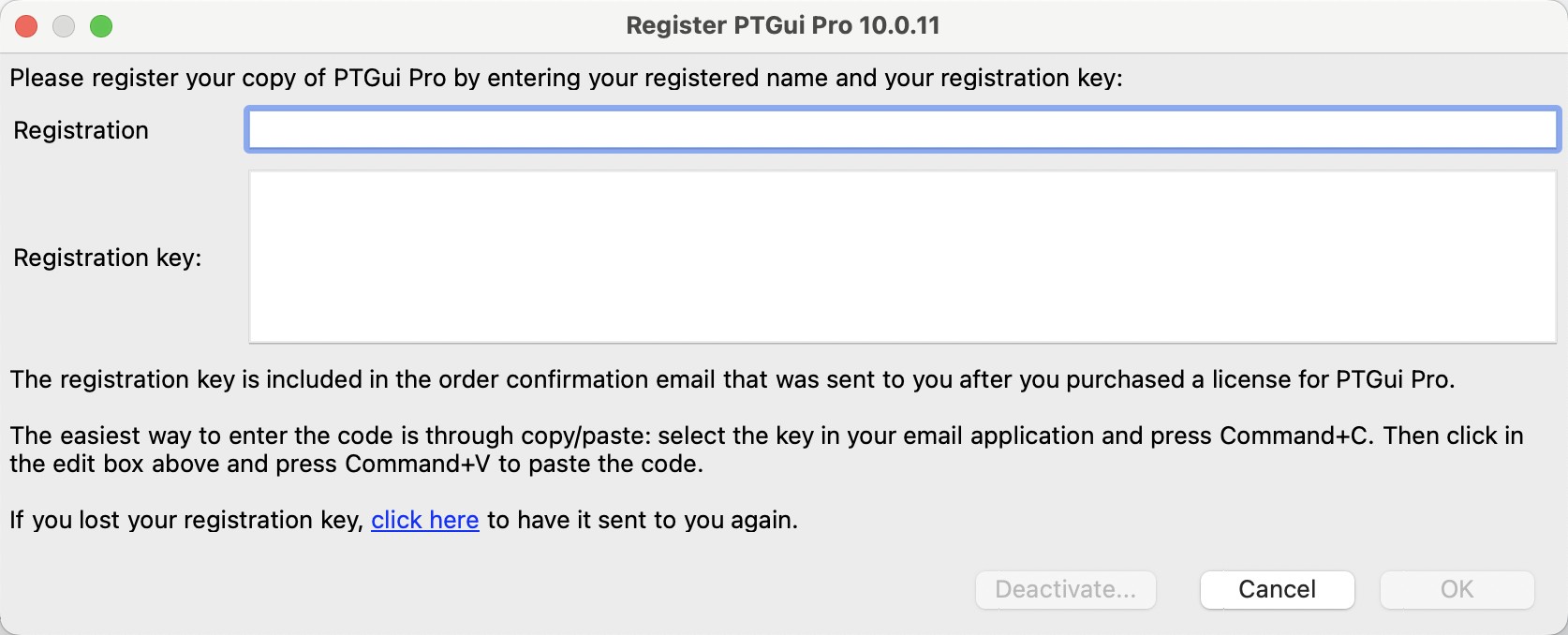Click the greyed-out OK button

click(x=1457, y=589)
